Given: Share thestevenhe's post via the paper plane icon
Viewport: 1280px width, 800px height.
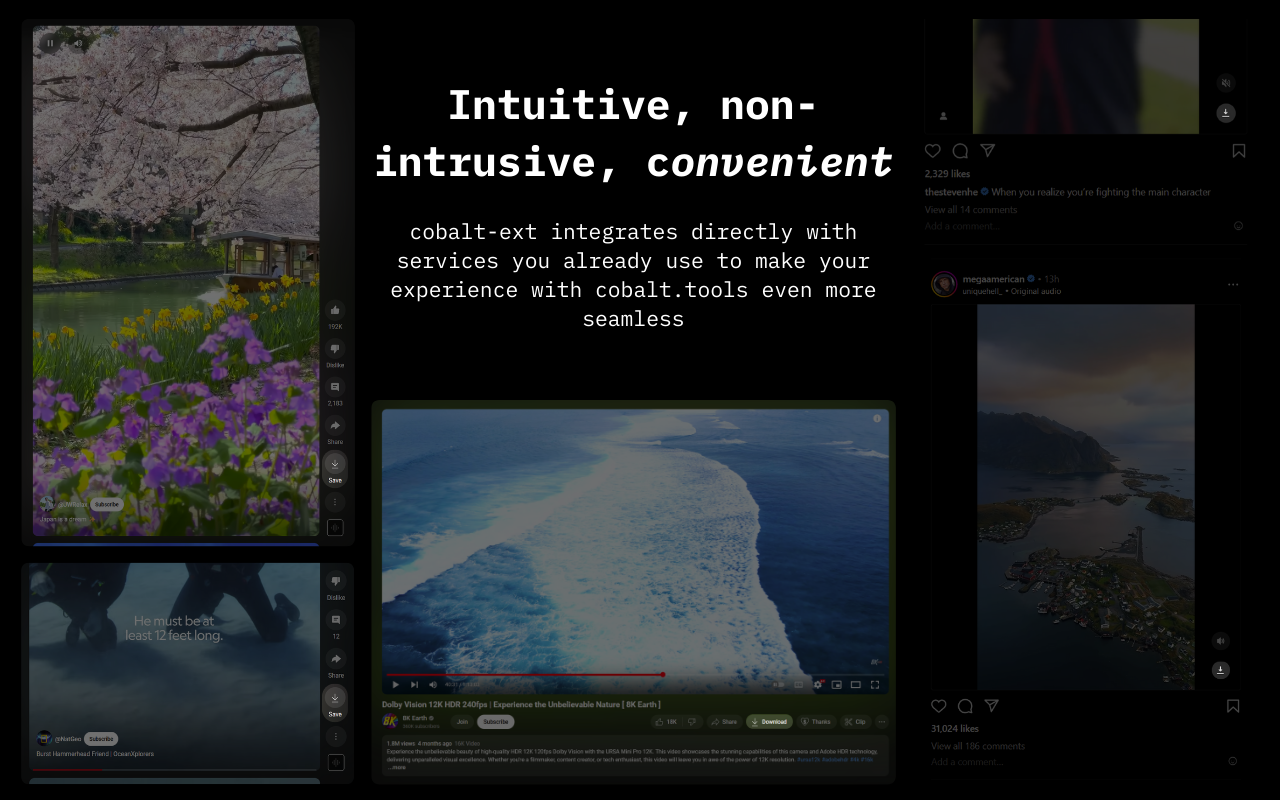Looking at the screenshot, I should (x=987, y=150).
